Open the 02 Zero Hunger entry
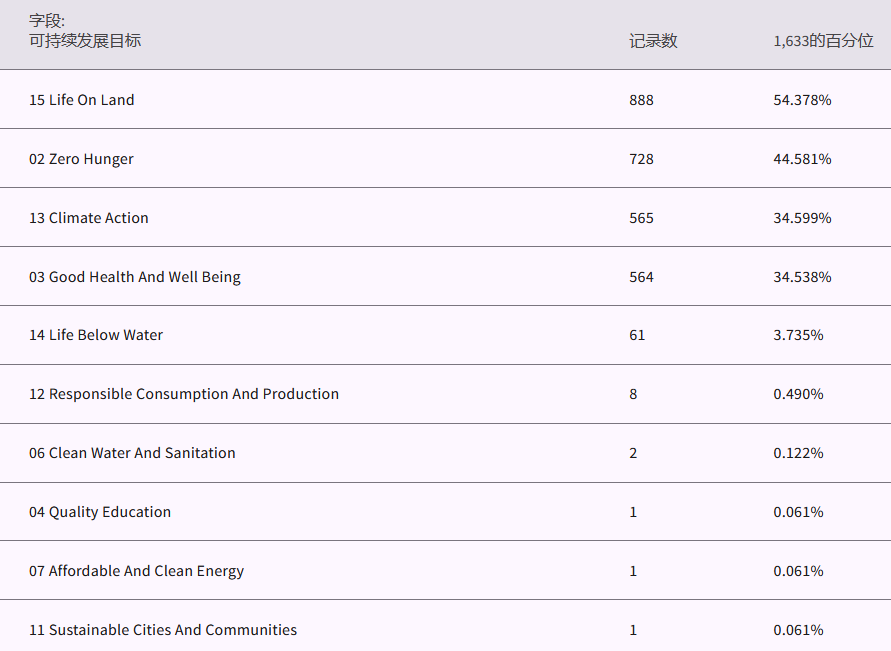The width and height of the screenshot is (891, 651). (81, 159)
